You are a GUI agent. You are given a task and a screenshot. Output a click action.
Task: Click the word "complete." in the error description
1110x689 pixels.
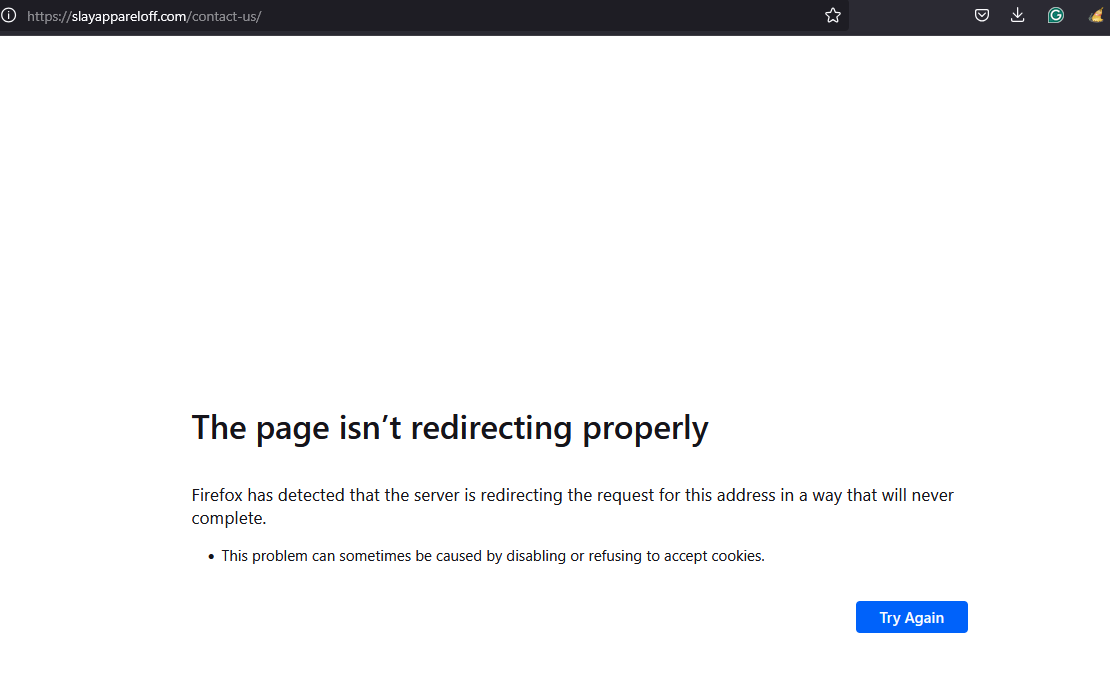pos(229,519)
